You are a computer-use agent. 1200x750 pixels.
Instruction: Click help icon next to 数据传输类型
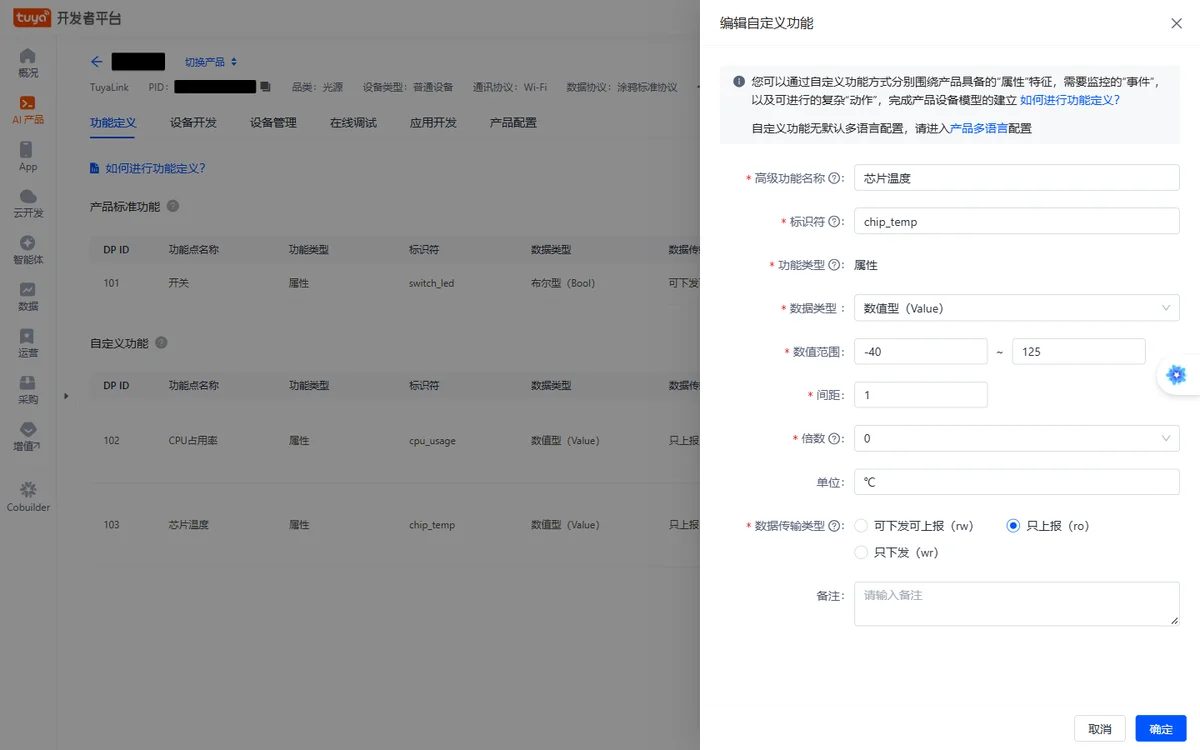pos(834,525)
